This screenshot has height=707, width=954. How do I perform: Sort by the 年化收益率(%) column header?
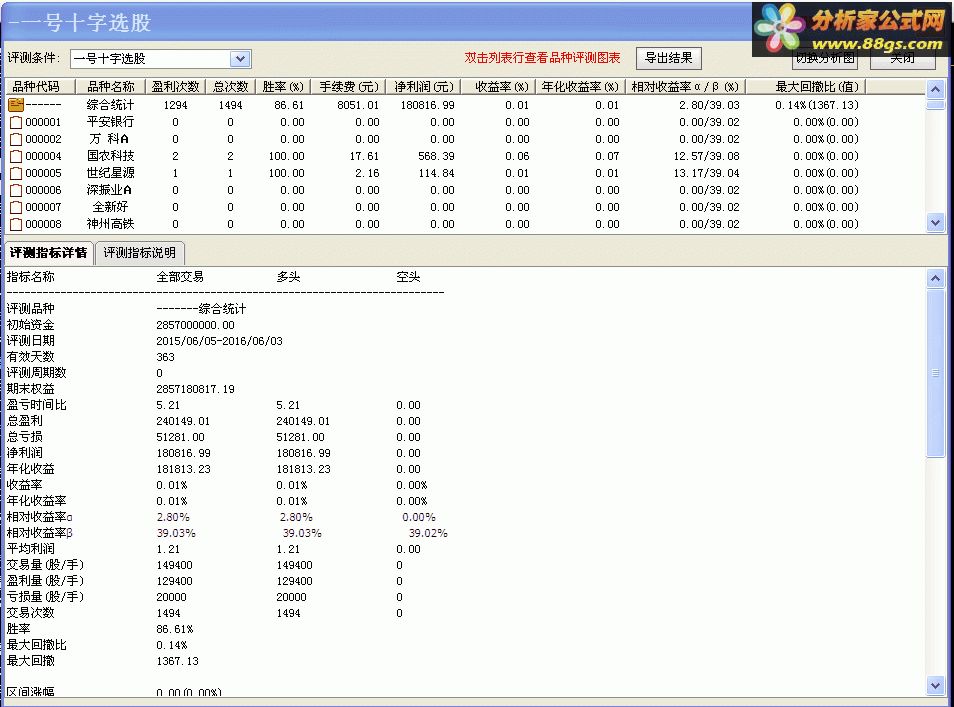click(580, 87)
